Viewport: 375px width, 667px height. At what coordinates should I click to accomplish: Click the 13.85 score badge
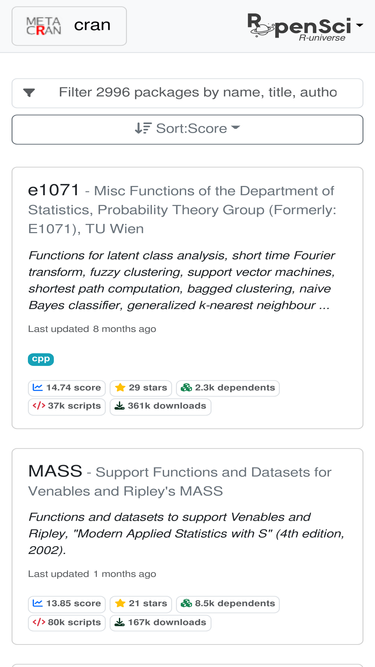point(67,603)
